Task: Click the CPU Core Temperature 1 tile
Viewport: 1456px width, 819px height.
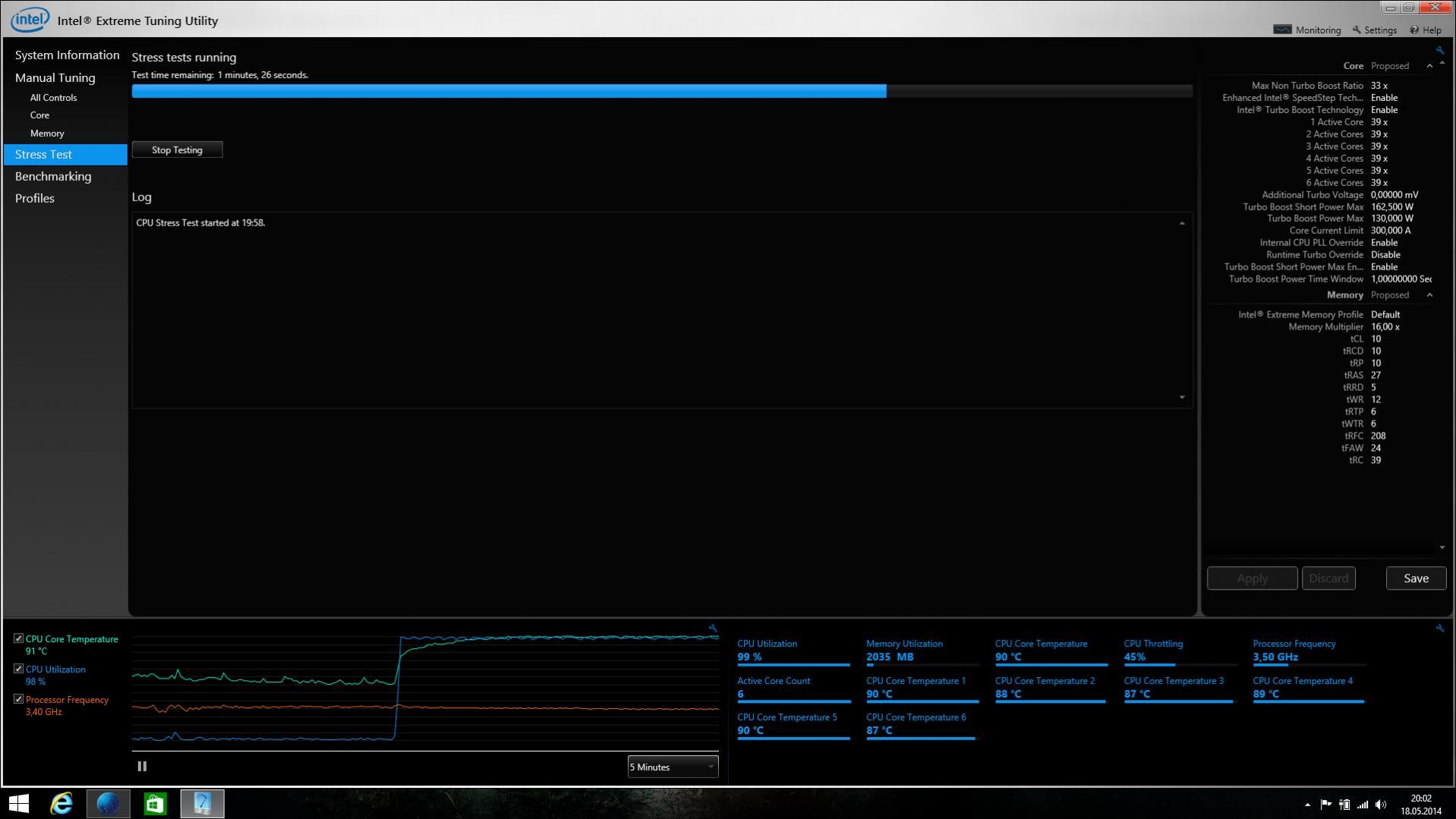Action: [x=922, y=688]
